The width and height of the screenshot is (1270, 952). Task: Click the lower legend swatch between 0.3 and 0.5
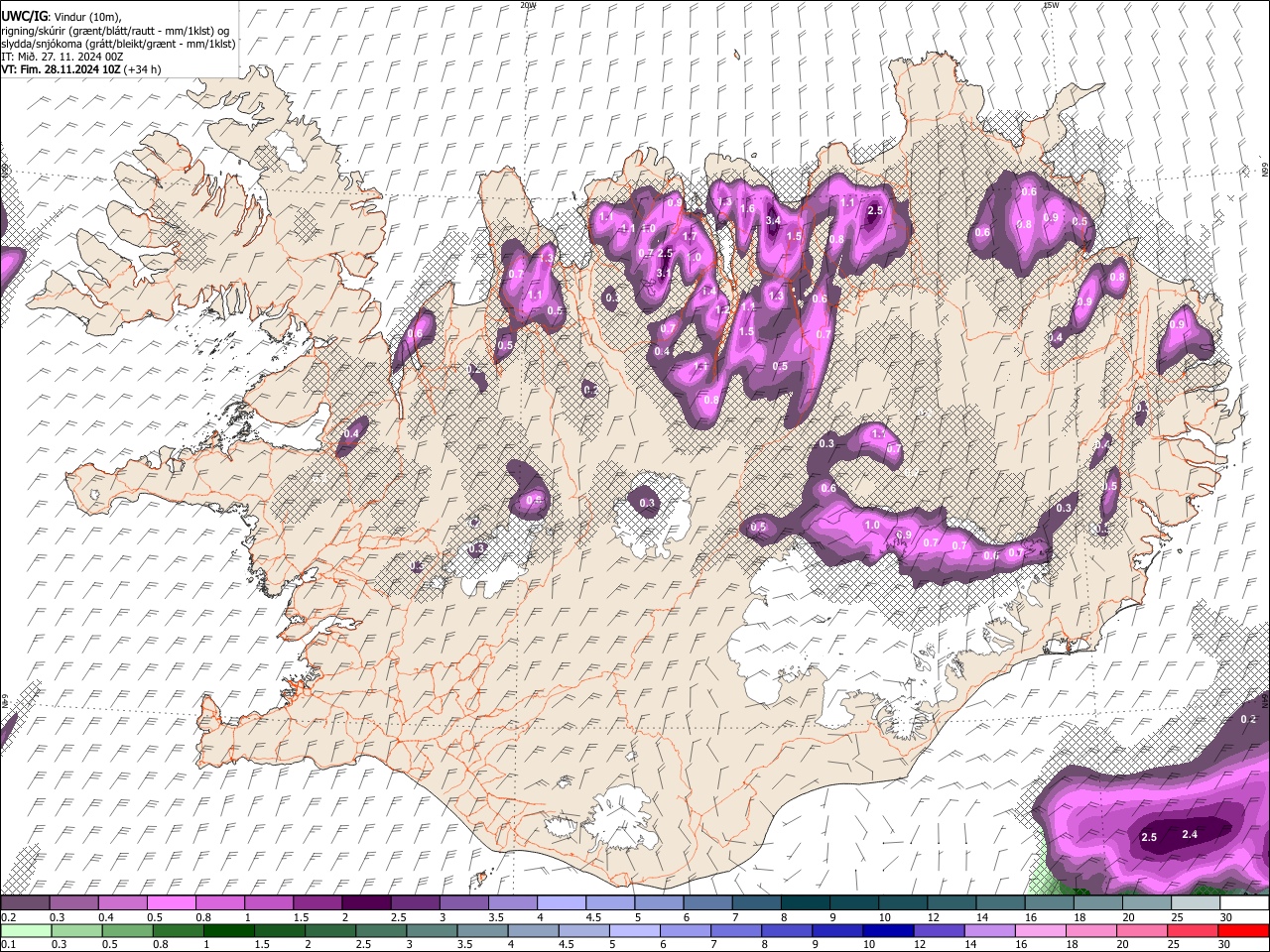tap(76, 930)
